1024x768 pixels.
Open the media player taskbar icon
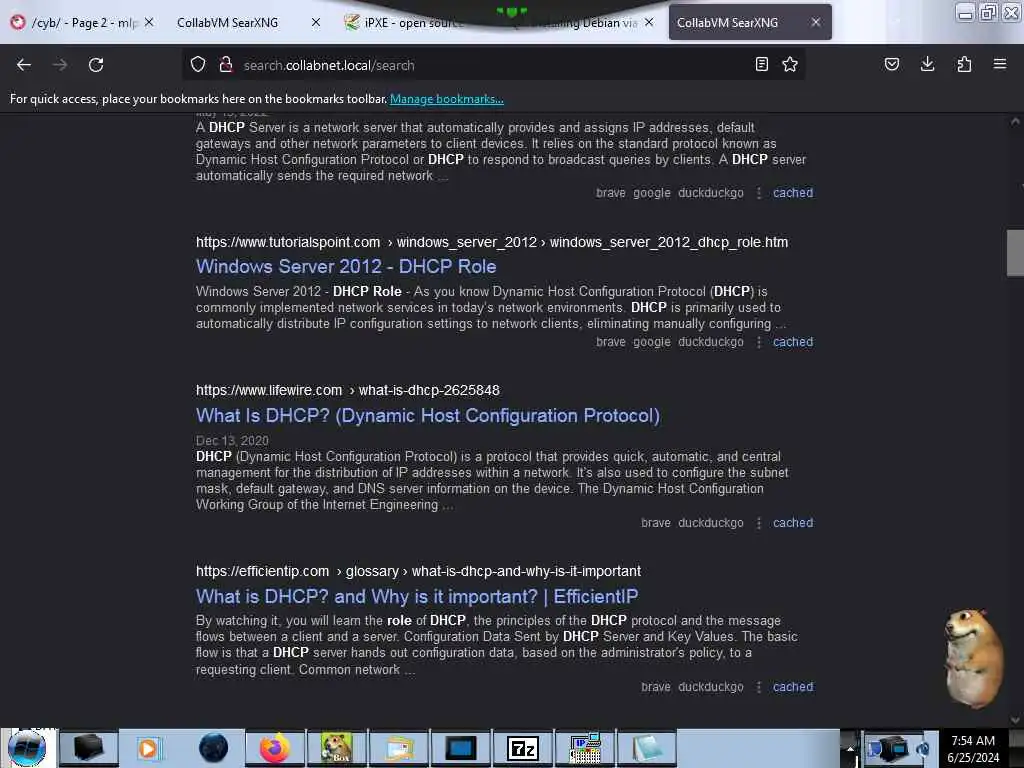point(150,748)
